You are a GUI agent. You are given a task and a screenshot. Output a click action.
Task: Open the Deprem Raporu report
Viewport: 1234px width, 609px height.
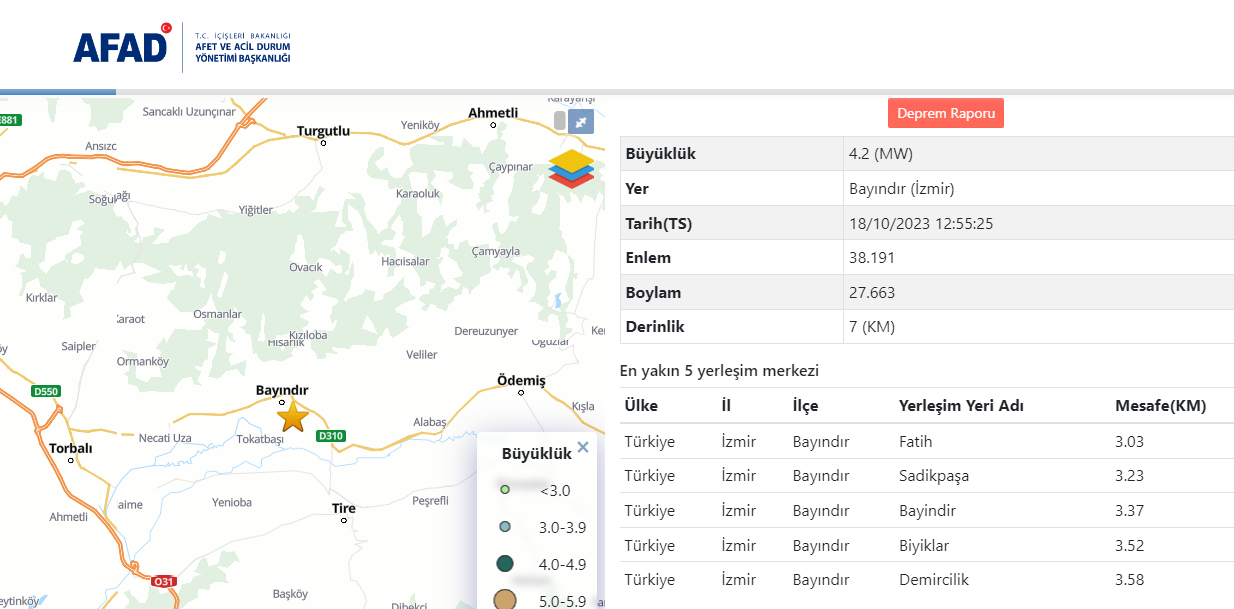click(945, 113)
